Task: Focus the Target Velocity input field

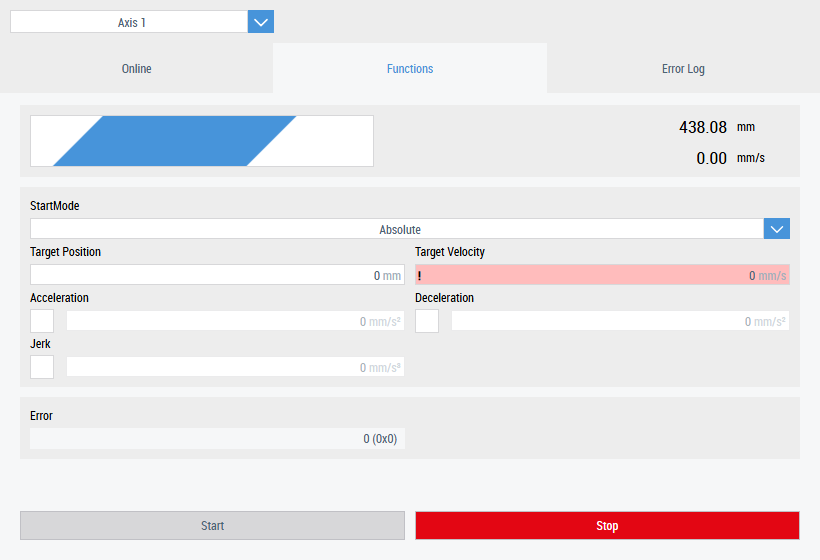Action: [x=602, y=275]
